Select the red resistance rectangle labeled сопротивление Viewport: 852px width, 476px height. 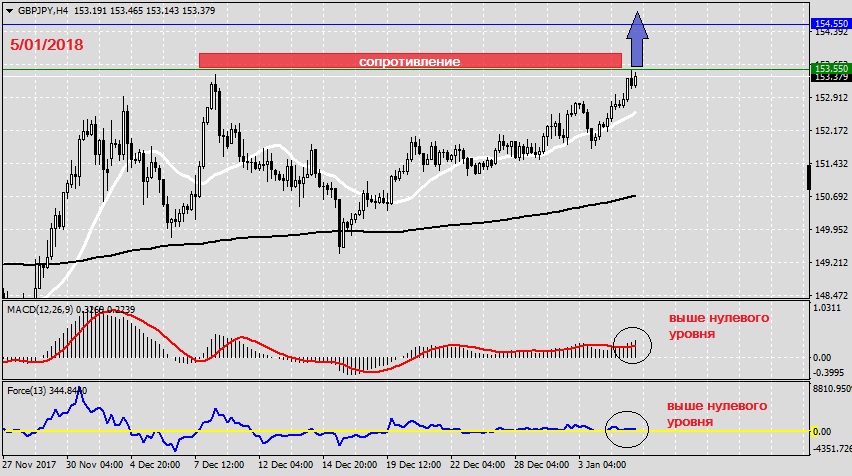coord(410,61)
